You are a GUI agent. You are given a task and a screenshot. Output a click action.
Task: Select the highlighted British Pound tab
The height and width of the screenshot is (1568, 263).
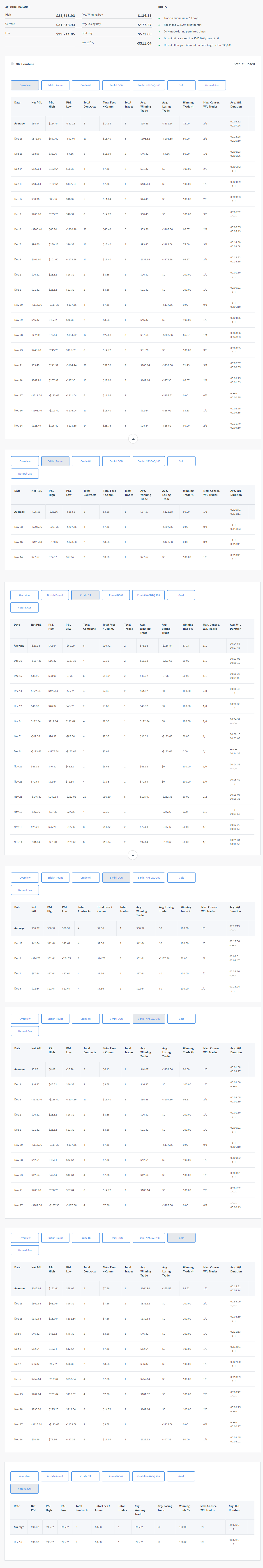[55, 461]
